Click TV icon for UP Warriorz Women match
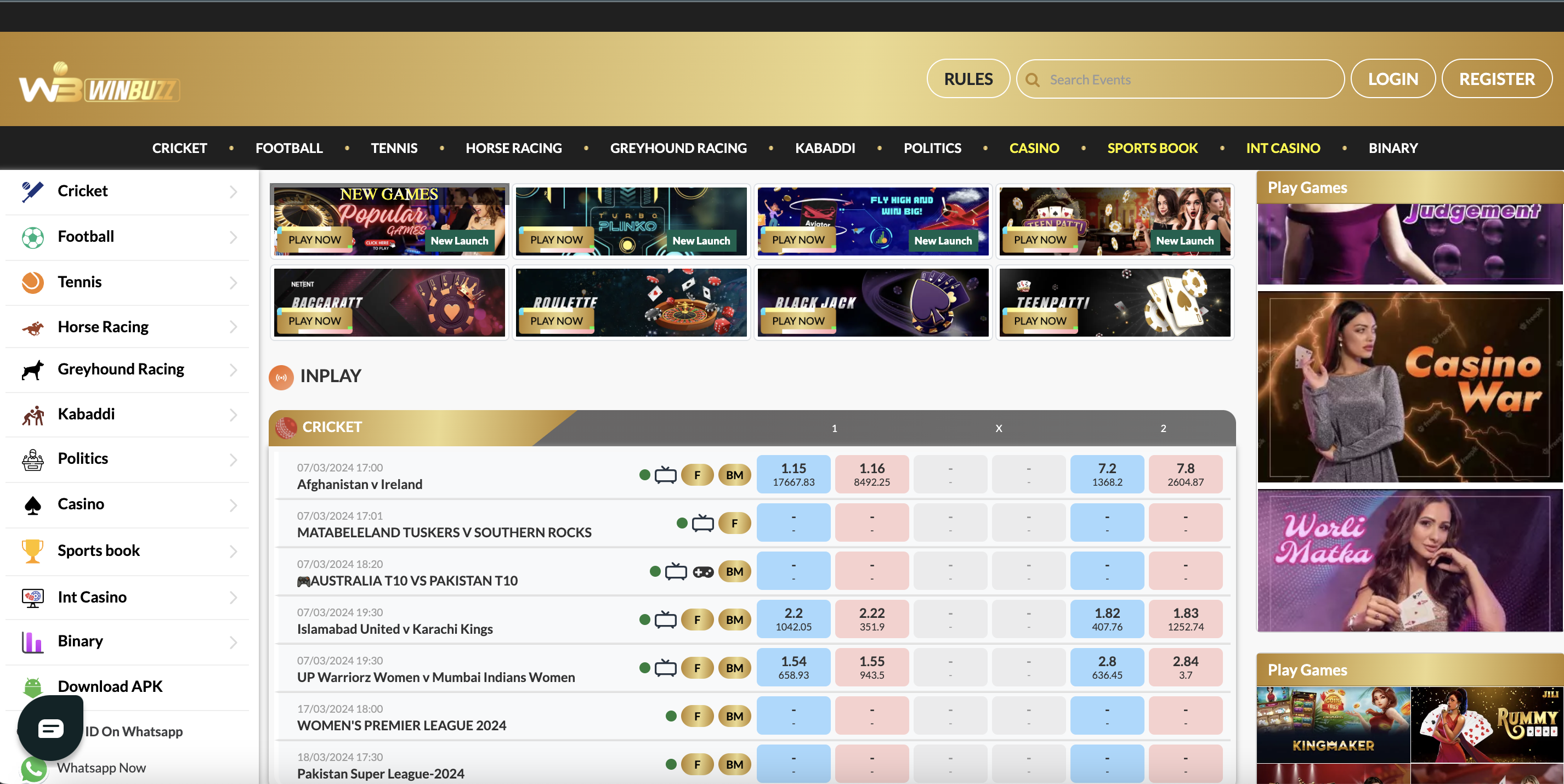 665,667
